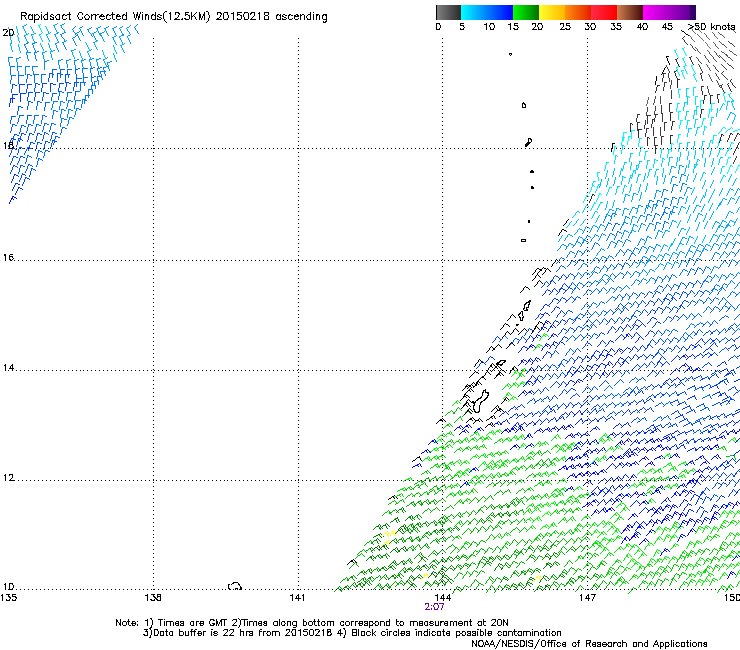Click the 'Data buffer is 22 hrs' note line
The image size is (740, 650).
352,633
